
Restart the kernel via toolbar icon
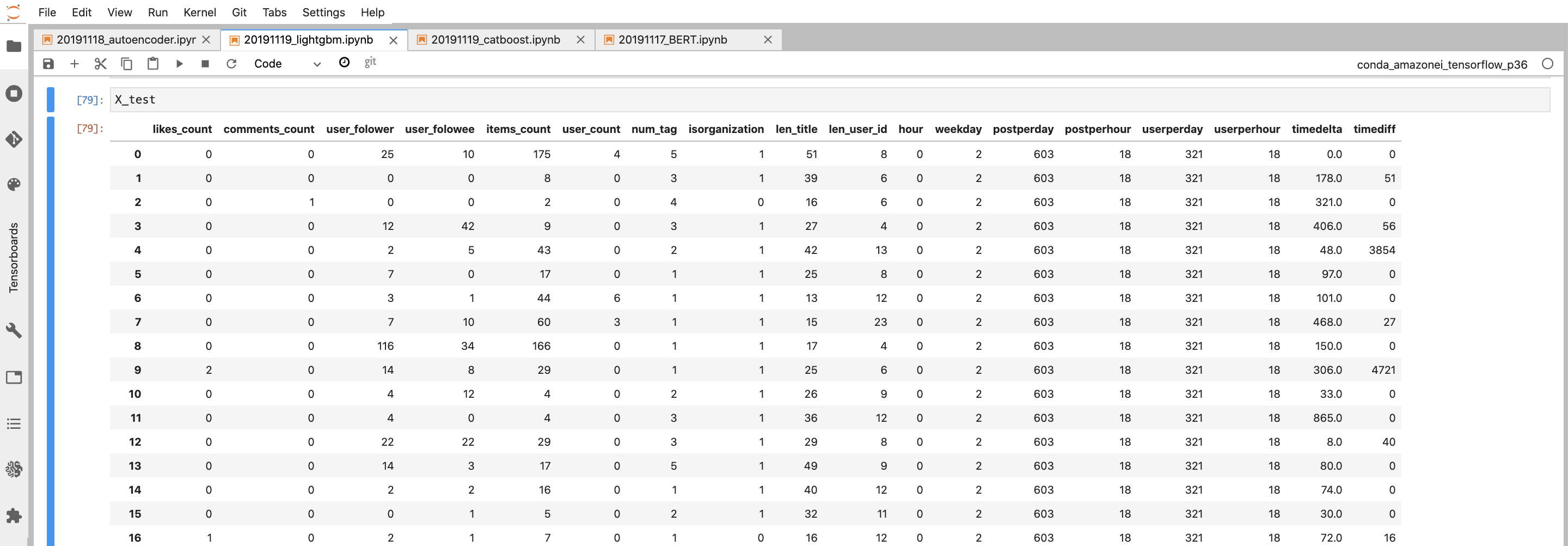[x=231, y=63]
